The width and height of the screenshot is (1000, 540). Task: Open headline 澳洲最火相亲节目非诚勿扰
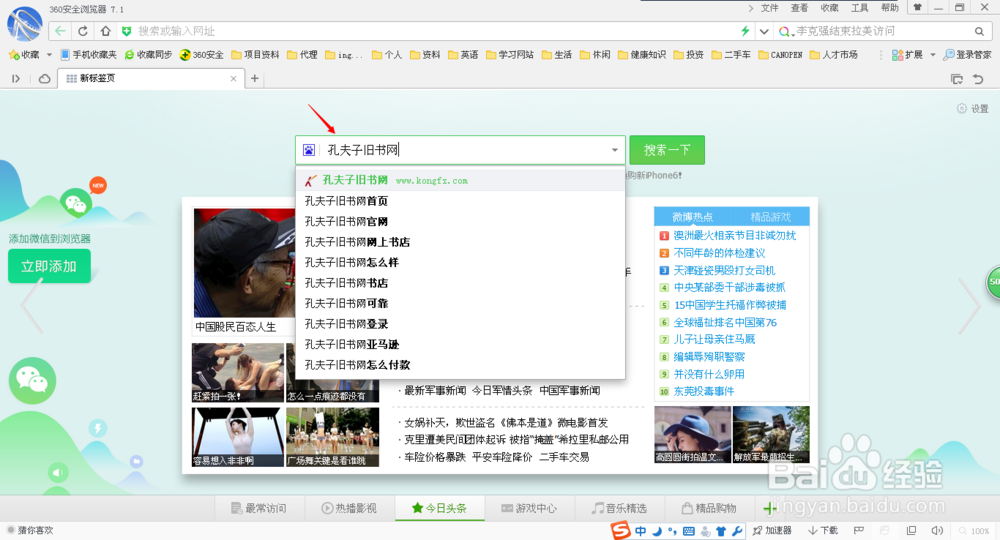[x=735, y=235]
